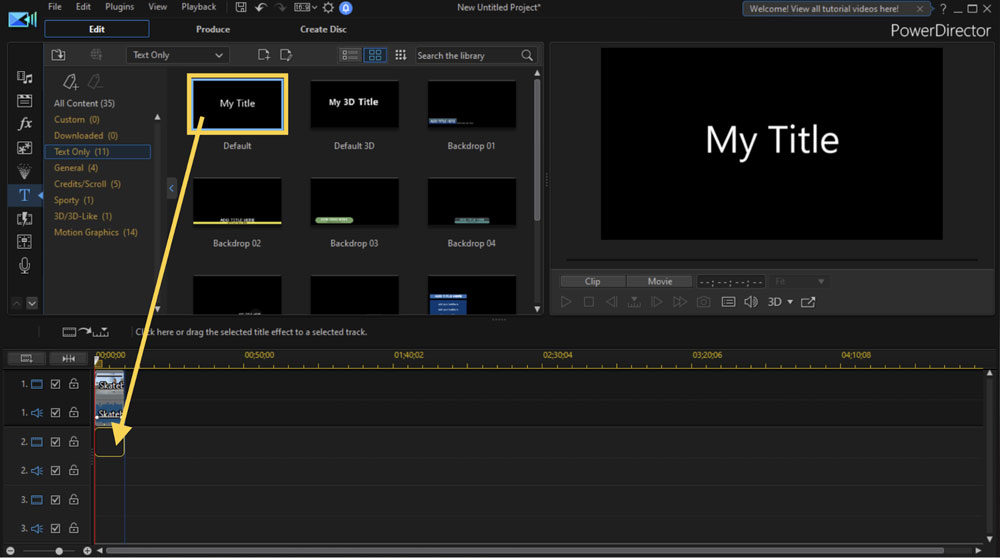Open the Plugins menu
Image resolution: width=1000 pixels, height=558 pixels.
coord(119,7)
